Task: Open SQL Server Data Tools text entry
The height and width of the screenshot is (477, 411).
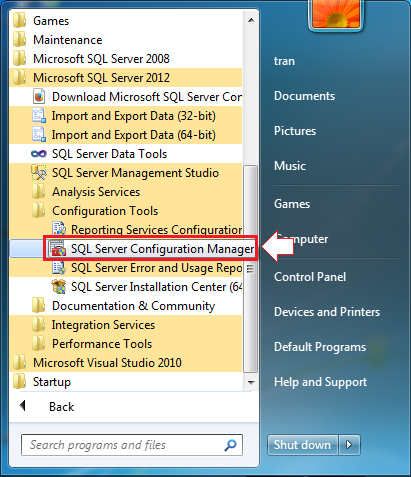Action: (x=109, y=154)
